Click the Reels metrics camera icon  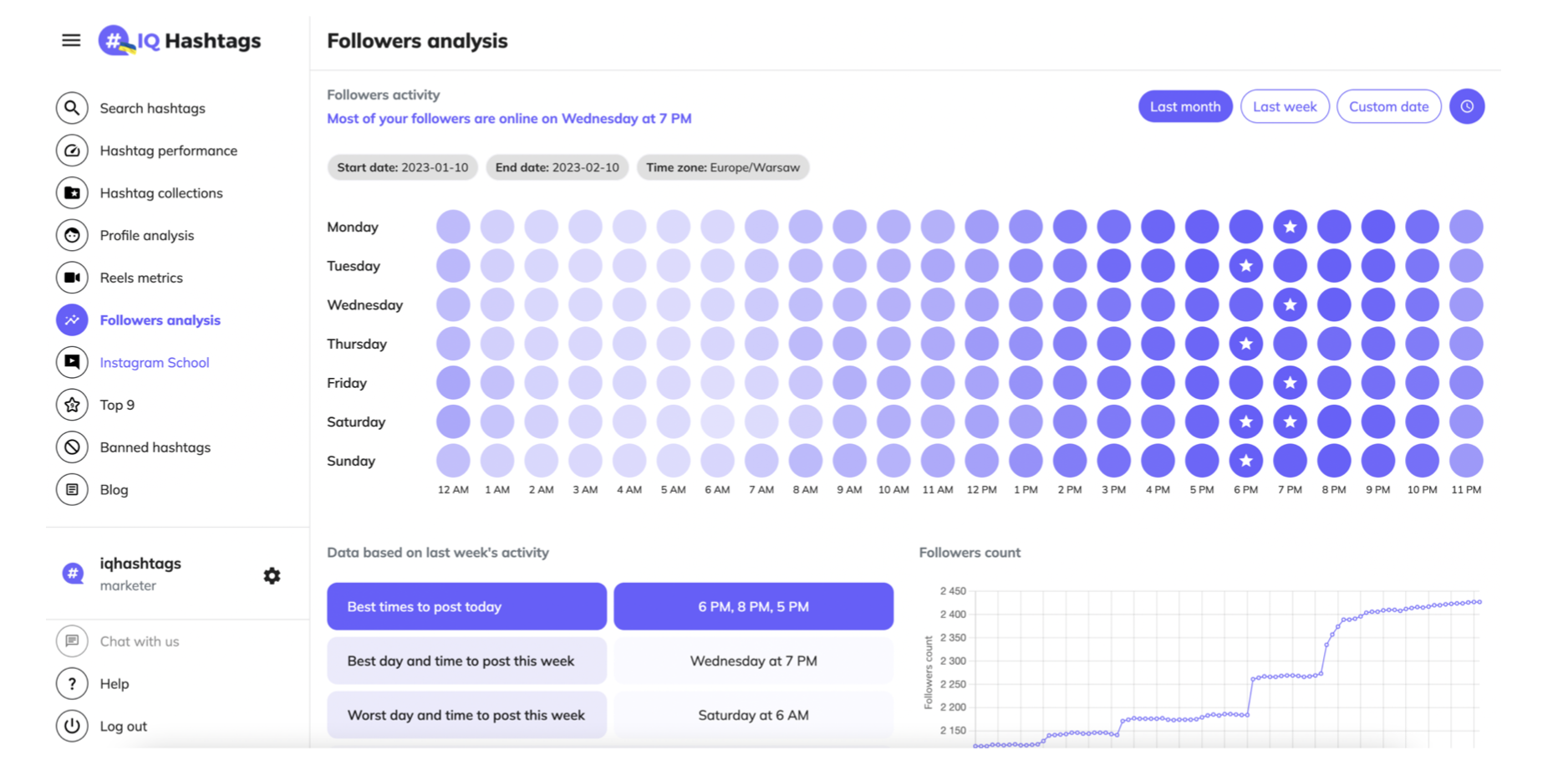pos(72,278)
